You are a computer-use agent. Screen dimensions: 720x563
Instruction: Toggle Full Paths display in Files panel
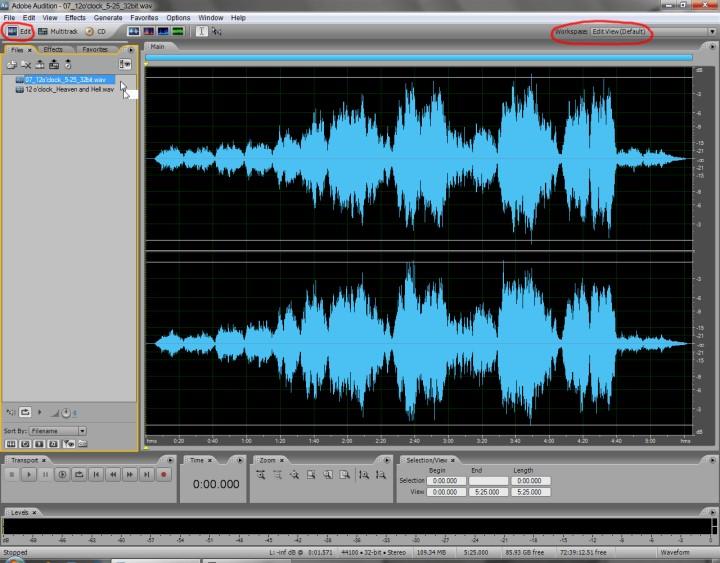83,444
